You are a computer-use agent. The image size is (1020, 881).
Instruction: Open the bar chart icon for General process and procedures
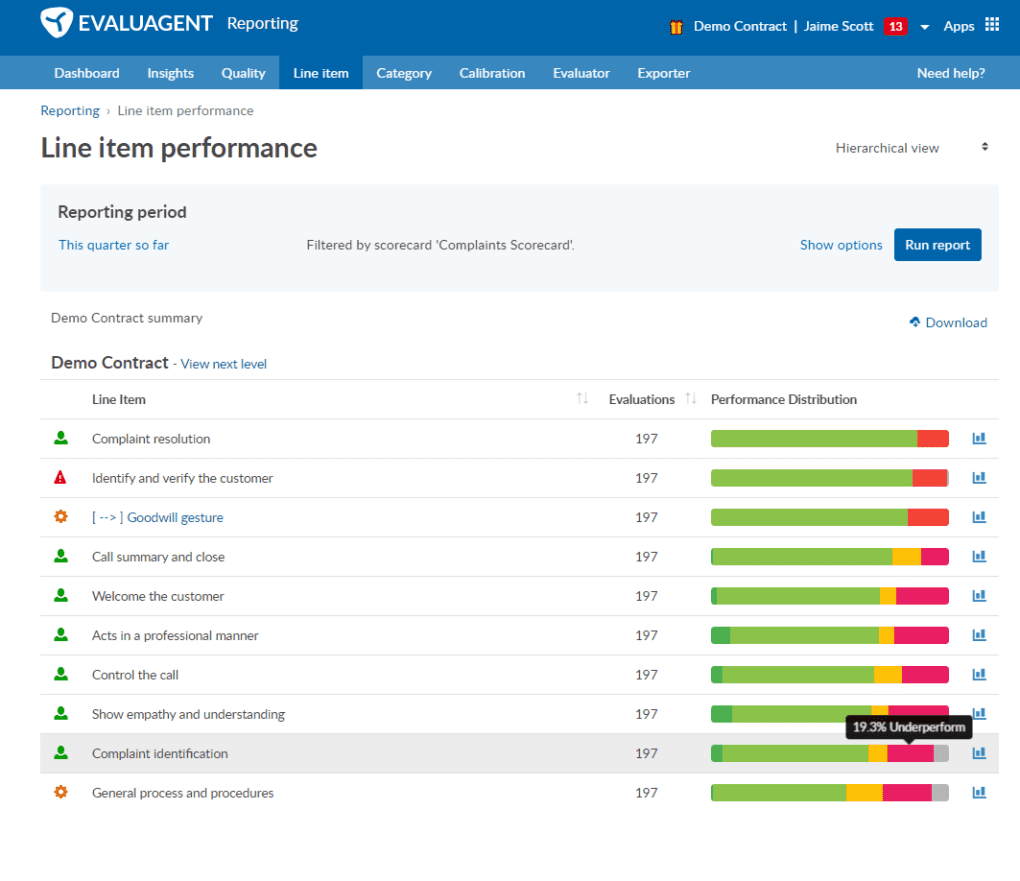point(978,792)
